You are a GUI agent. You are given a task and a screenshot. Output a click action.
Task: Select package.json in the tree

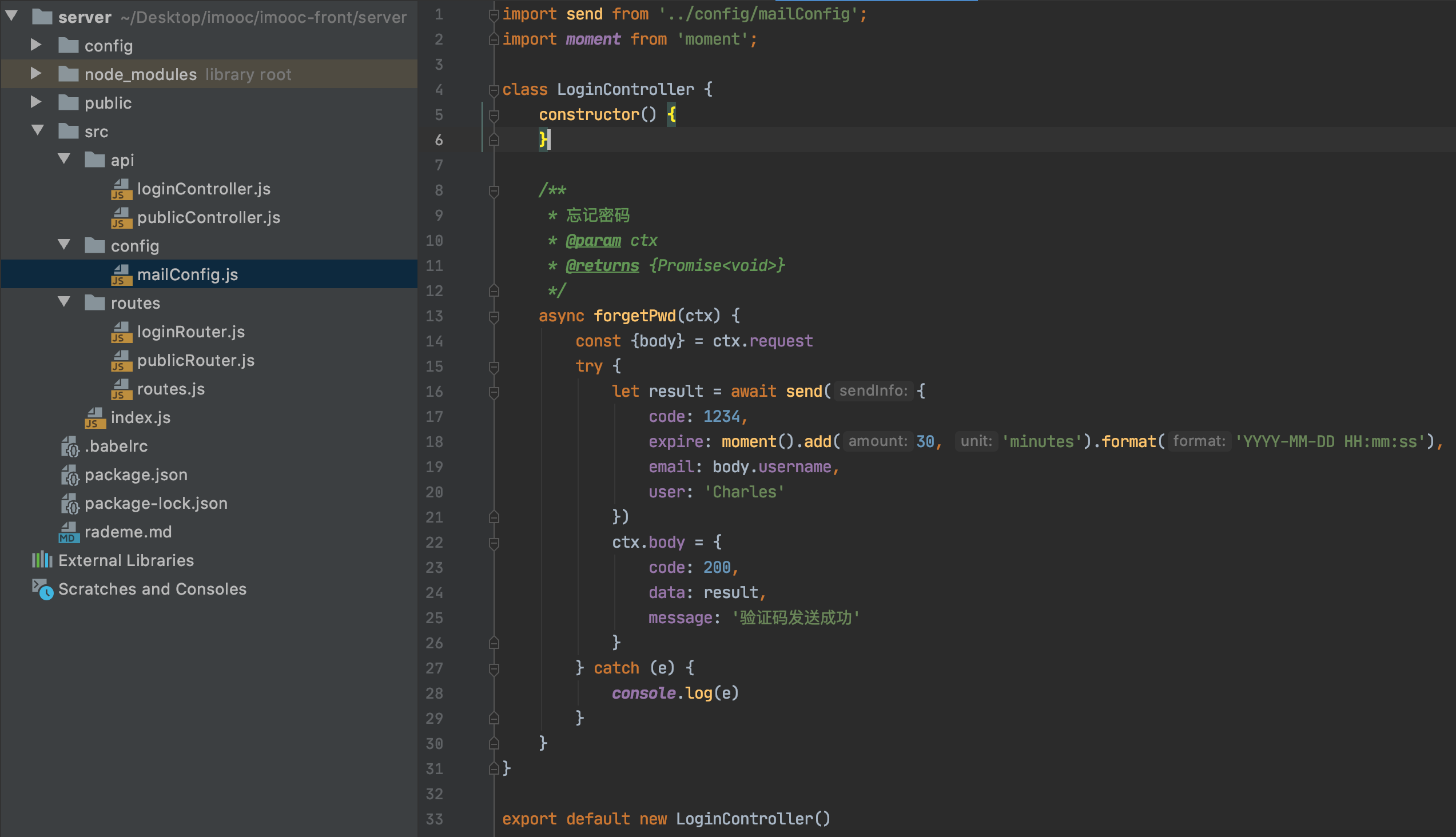pyautogui.click(x=136, y=475)
